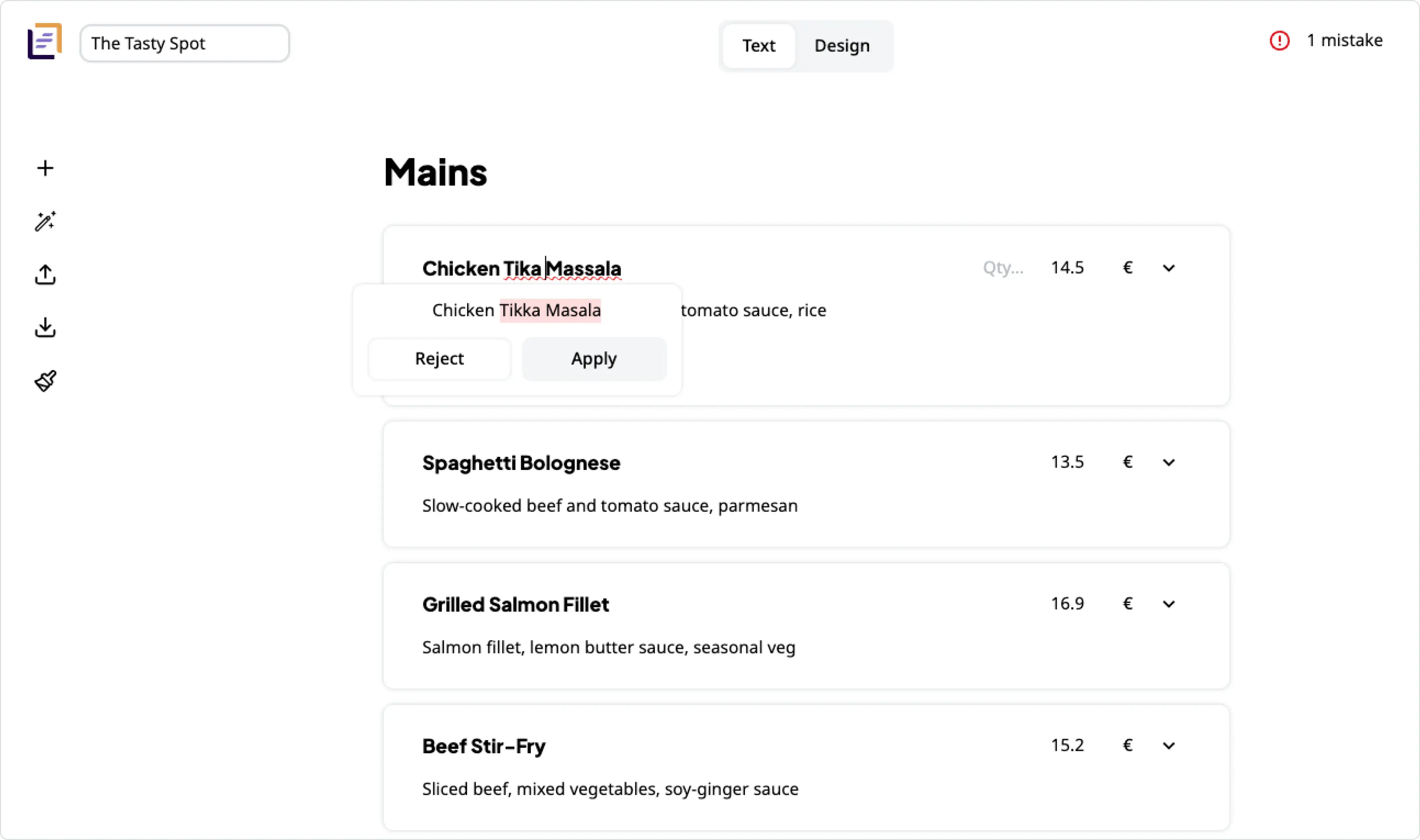Click the red mistake alert icon

1279,41
